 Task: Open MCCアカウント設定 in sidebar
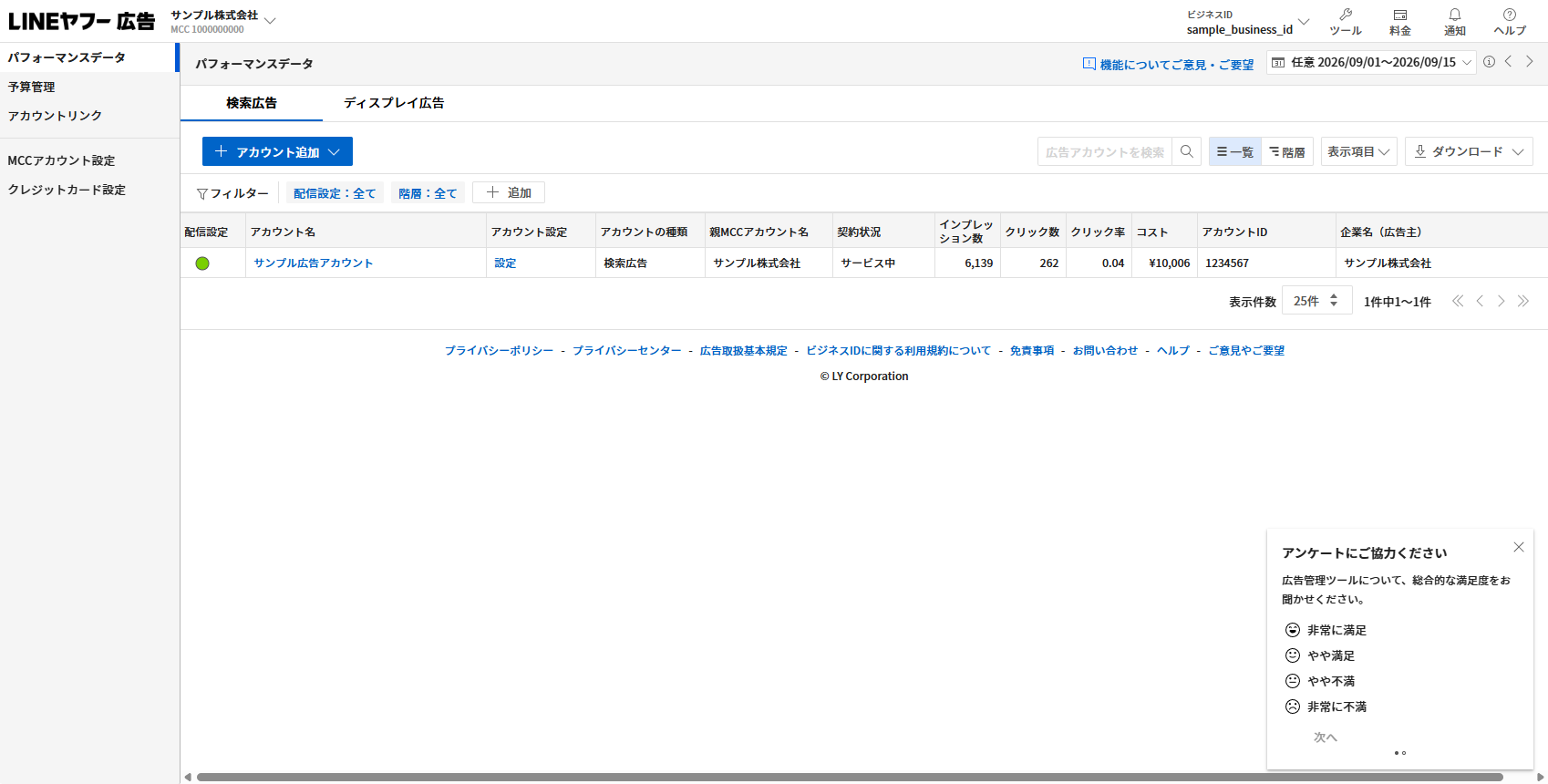[88, 160]
